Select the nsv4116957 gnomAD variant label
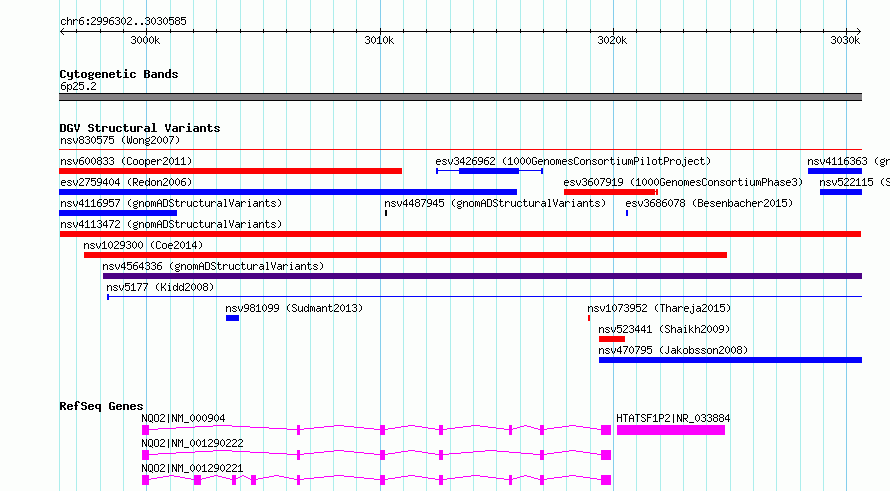This screenshot has width=890, height=491. (x=171, y=203)
